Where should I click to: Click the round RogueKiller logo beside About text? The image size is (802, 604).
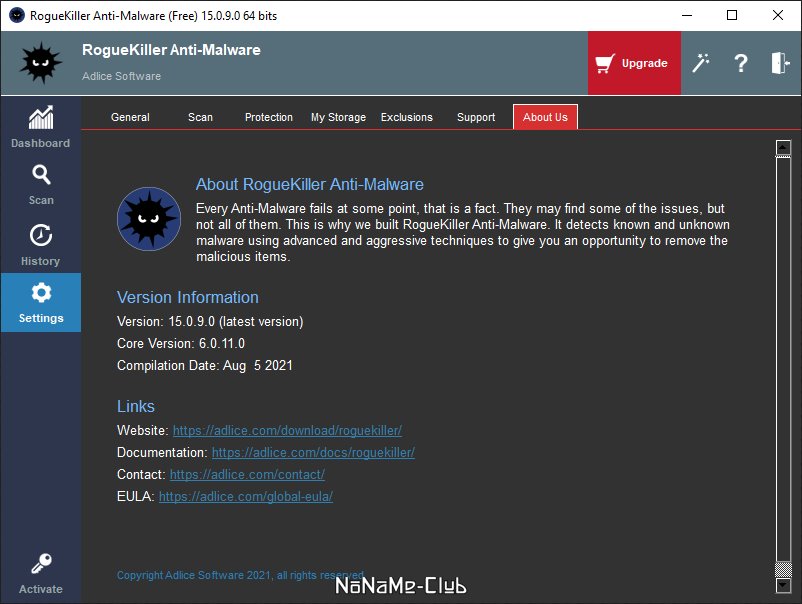(x=149, y=218)
